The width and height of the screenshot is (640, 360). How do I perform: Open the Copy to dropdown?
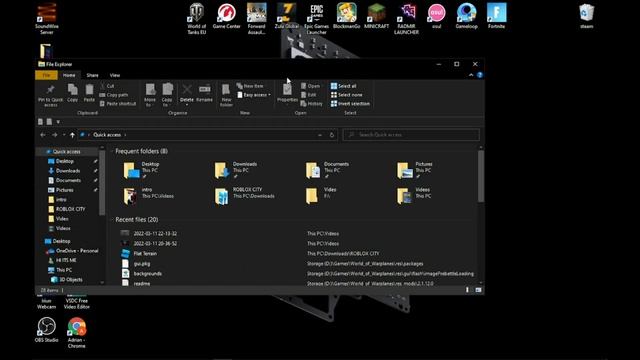[167, 96]
